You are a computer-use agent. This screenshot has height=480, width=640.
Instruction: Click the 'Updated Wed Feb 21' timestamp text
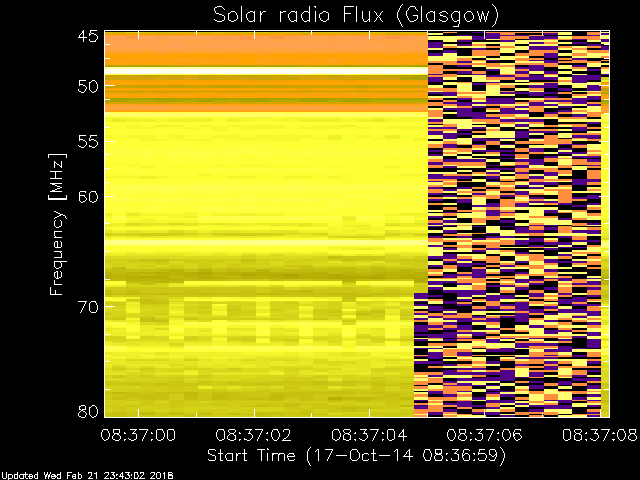(x=87, y=476)
